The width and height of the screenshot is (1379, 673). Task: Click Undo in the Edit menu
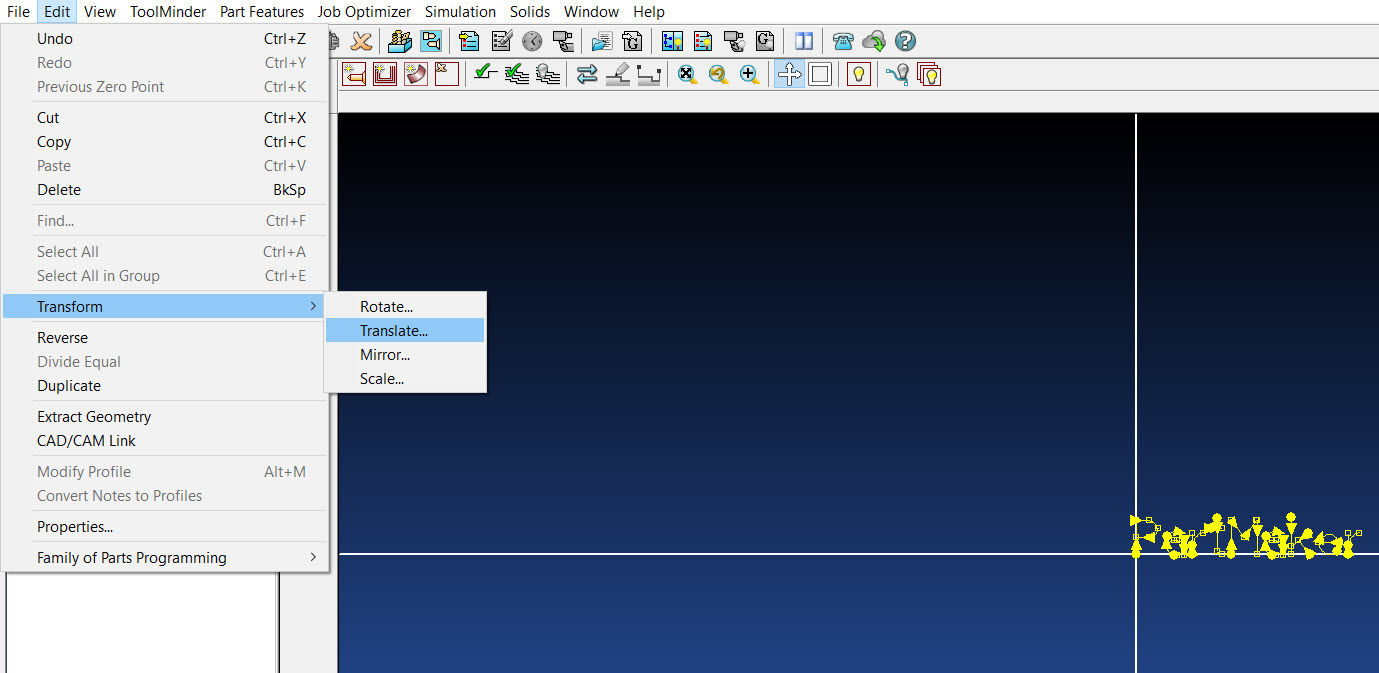(54, 38)
